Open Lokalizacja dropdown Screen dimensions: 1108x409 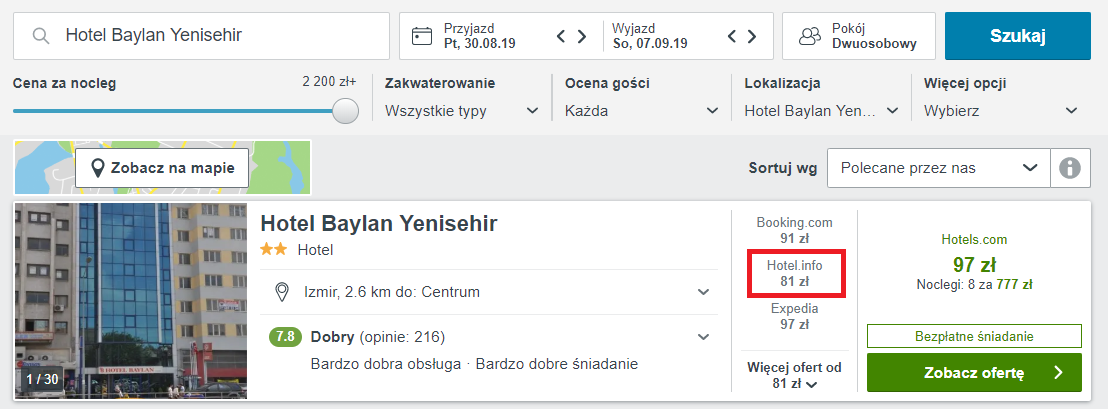(x=821, y=111)
